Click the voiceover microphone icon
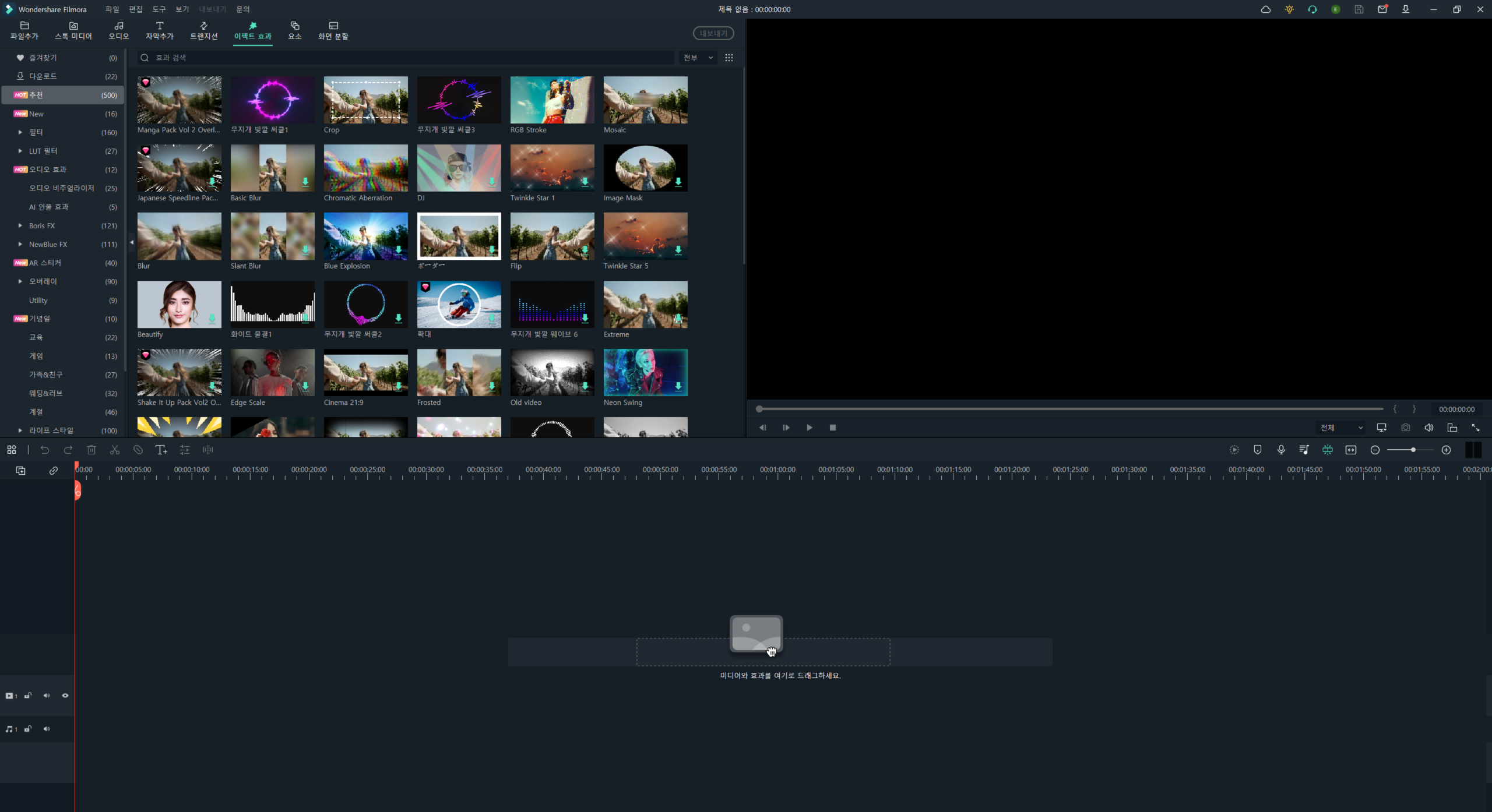This screenshot has width=1492, height=812. [x=1281, y=450]
